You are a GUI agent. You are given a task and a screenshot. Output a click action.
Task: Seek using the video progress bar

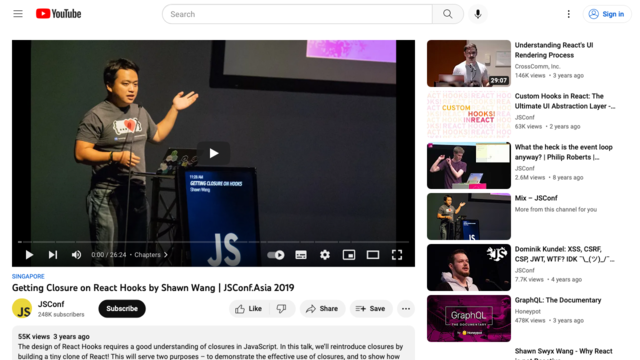pyautogui.click(x=213, y=242)
